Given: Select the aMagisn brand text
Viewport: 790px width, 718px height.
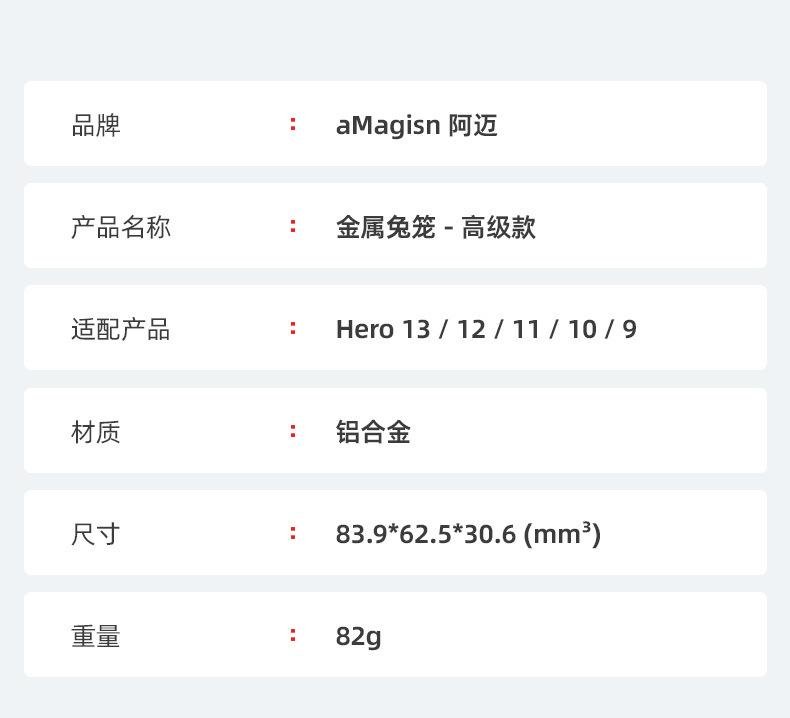Looking at the screenshot, I should click(387, 126).
